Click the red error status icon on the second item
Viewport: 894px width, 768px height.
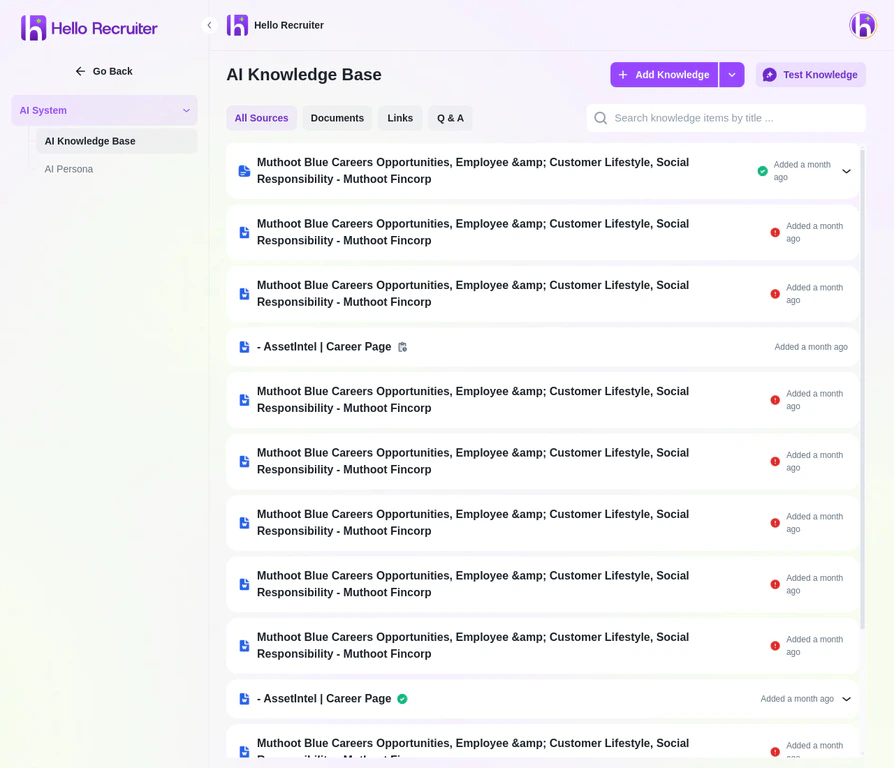pyautogui.click(x=775, y=232)
